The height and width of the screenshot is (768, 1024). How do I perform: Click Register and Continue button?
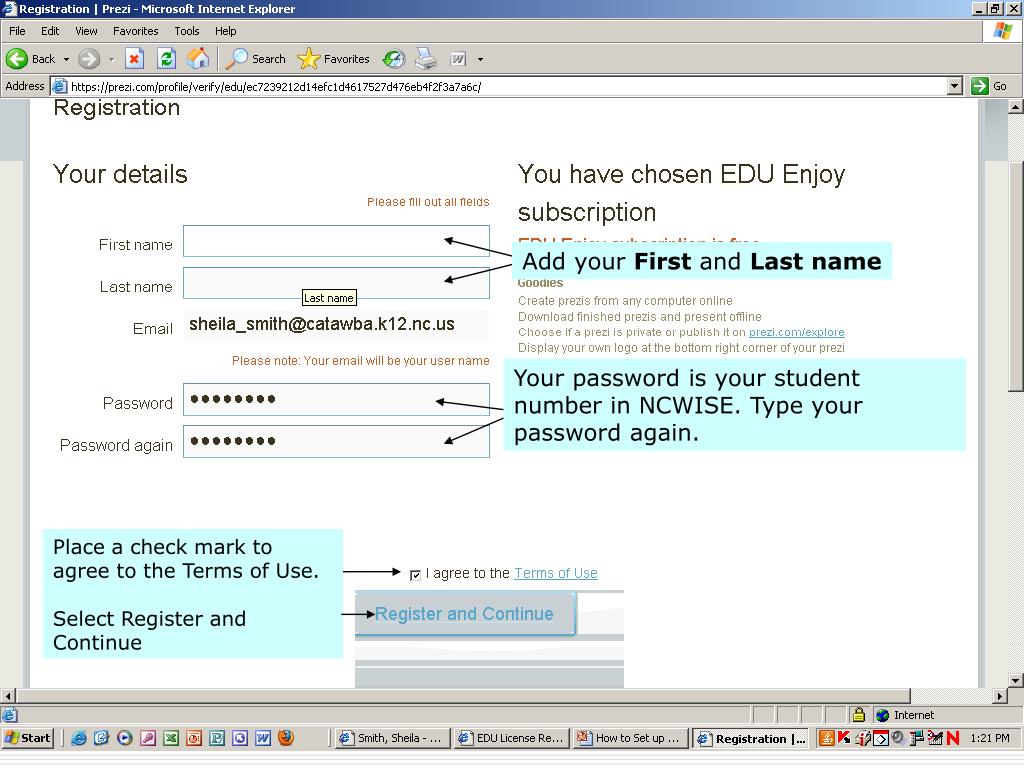tap(465, 614)
